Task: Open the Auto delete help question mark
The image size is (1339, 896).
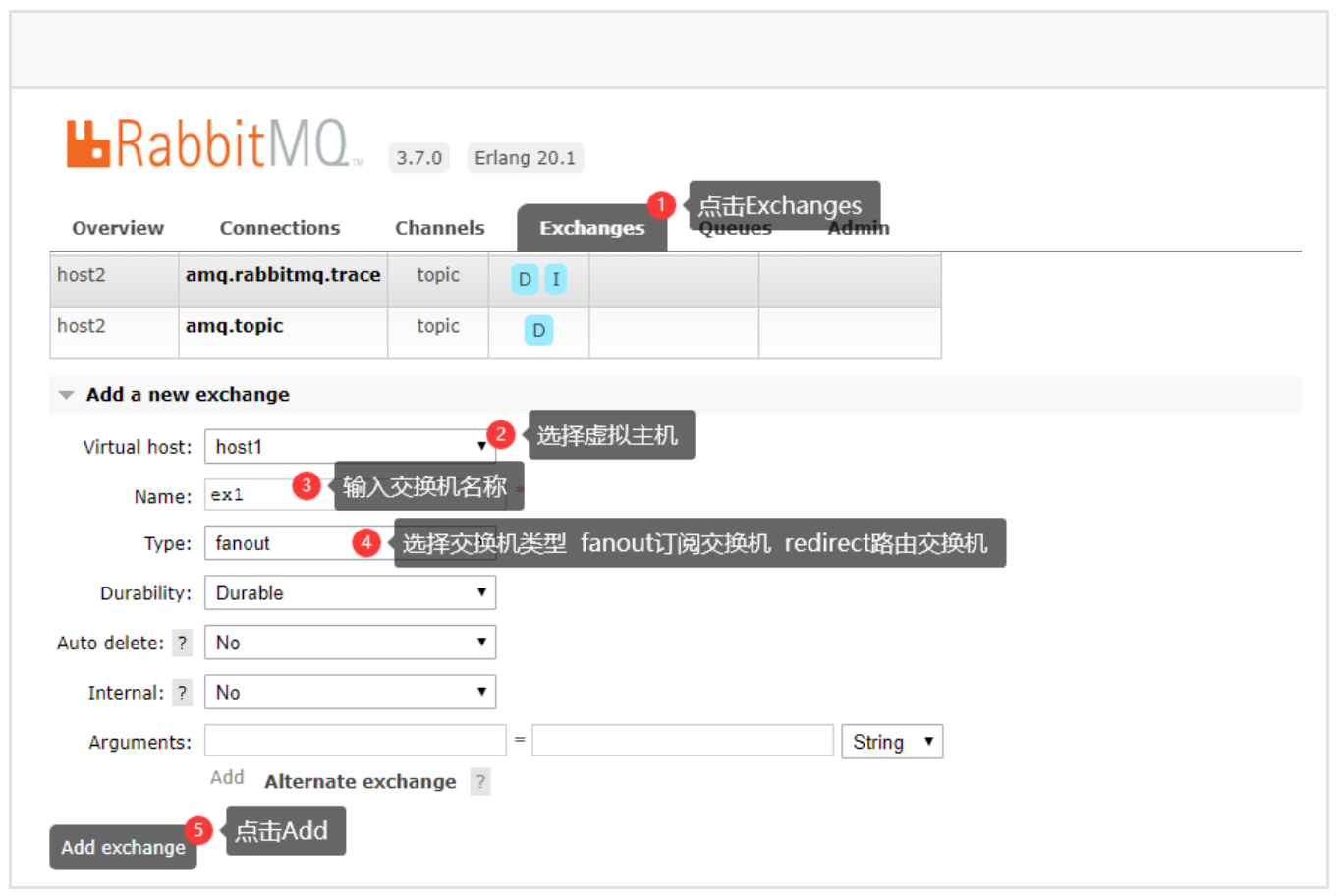Action: point(182,644)
